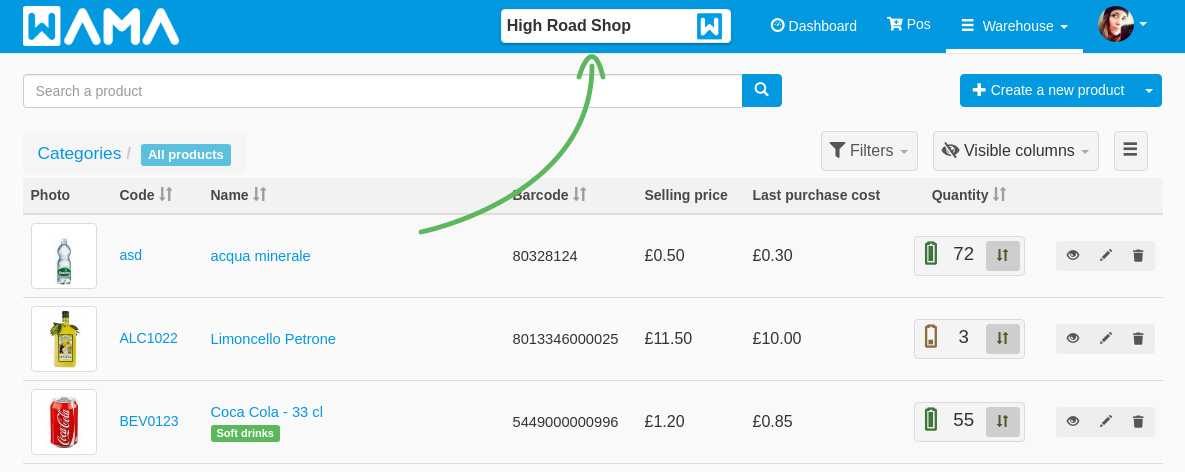Expand the Visible columns dropdown
The width and height of the screenshot is (1185, 472).
tap(1016, 151)
